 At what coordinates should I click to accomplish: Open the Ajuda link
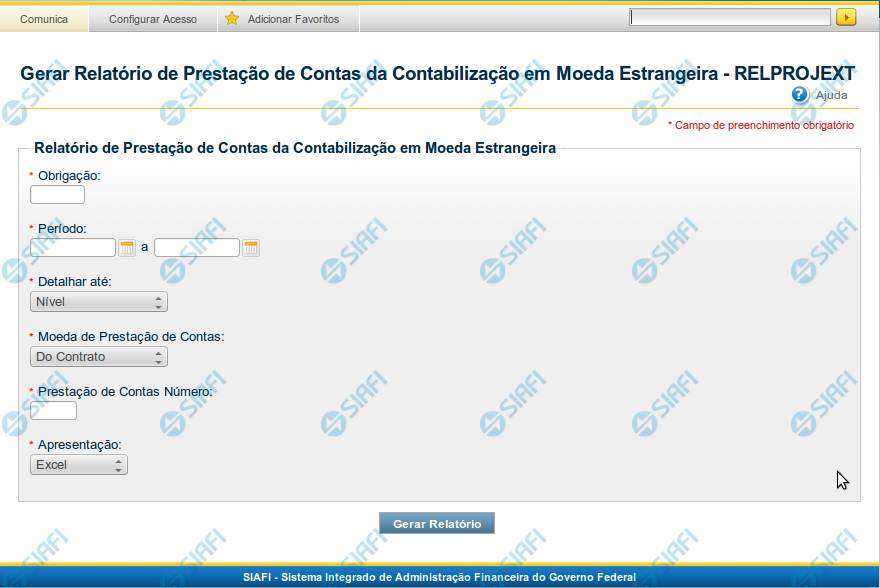(x=831, y=95)
